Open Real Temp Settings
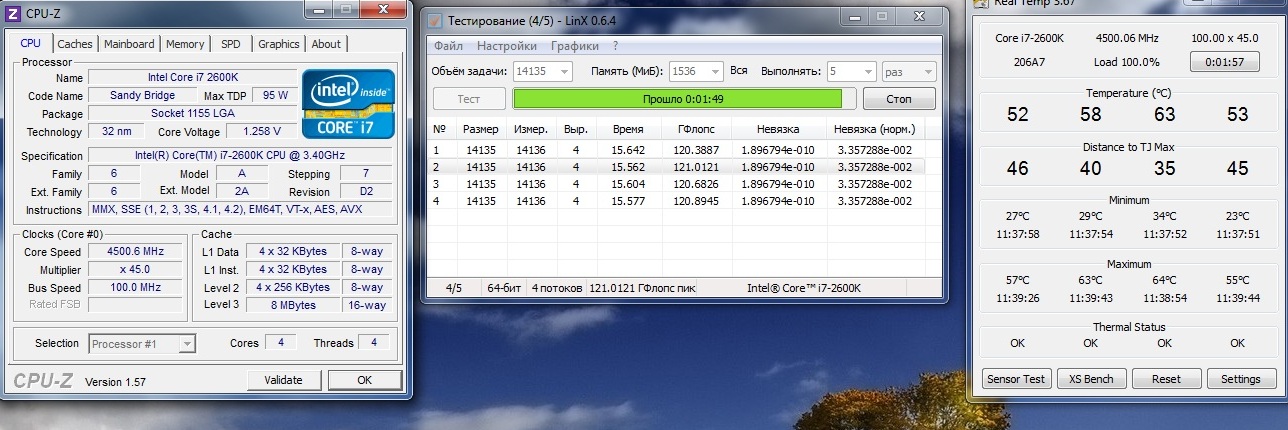 coord(1240,379)
